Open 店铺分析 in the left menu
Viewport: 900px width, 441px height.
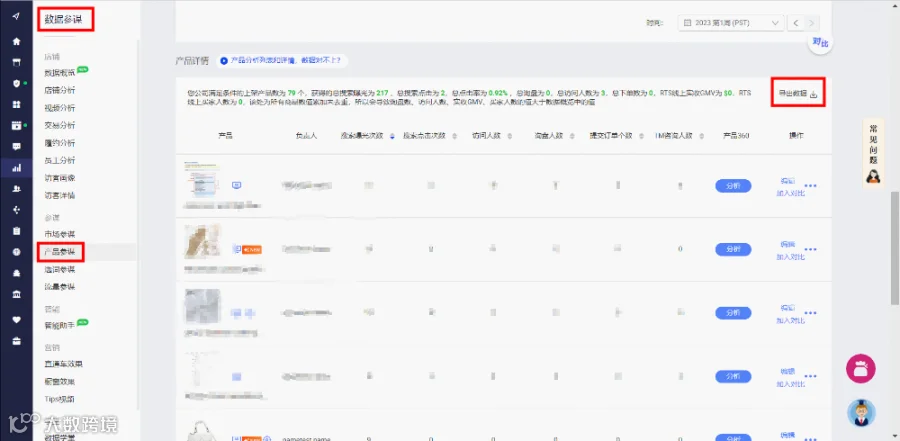[60, 90]
